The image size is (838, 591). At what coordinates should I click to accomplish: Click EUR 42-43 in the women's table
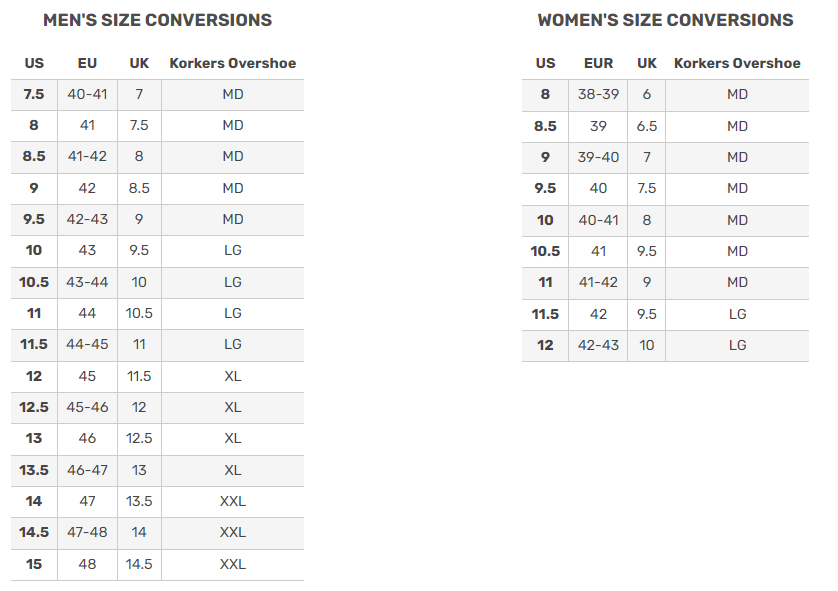598,345
